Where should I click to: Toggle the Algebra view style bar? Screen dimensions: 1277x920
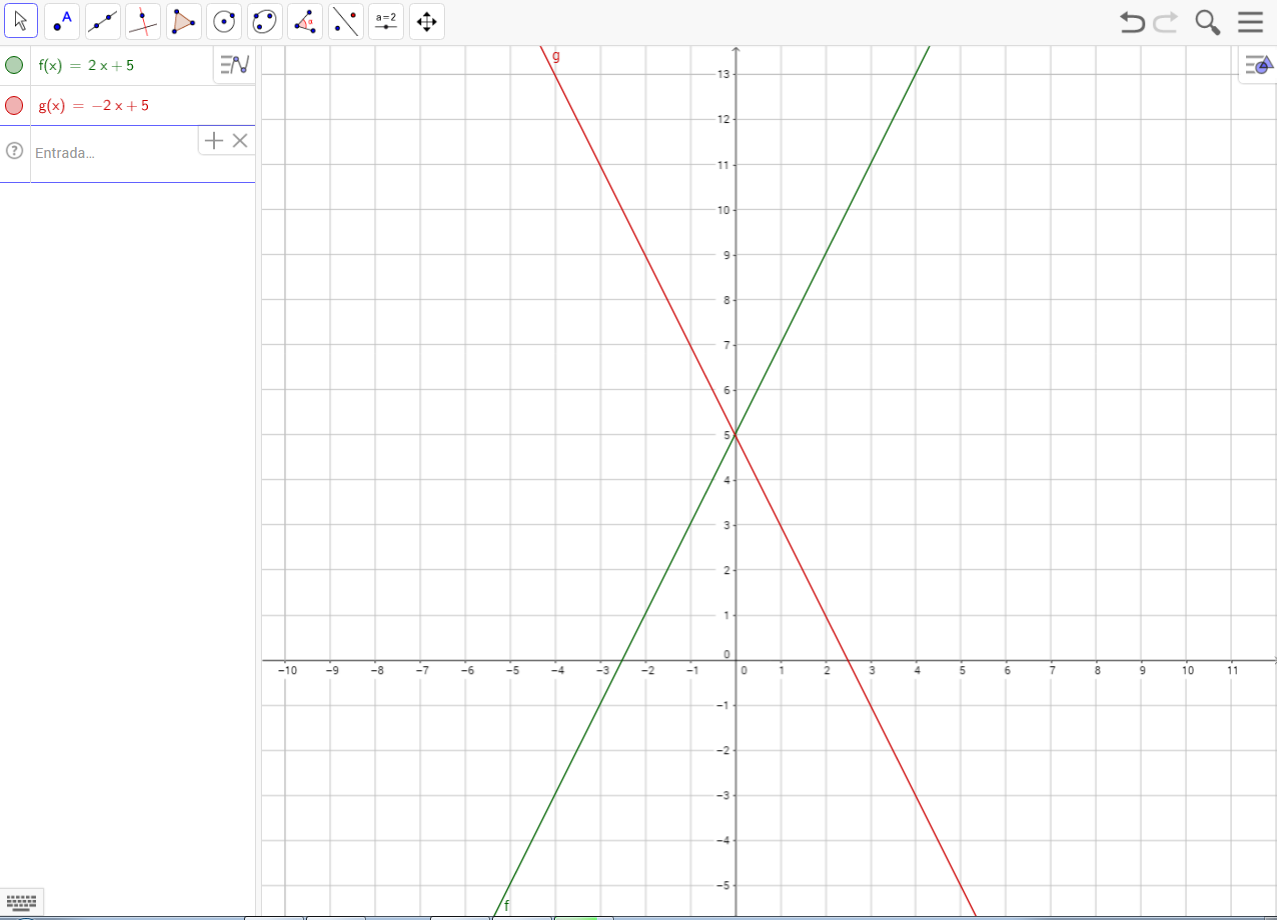pos(234,65)
